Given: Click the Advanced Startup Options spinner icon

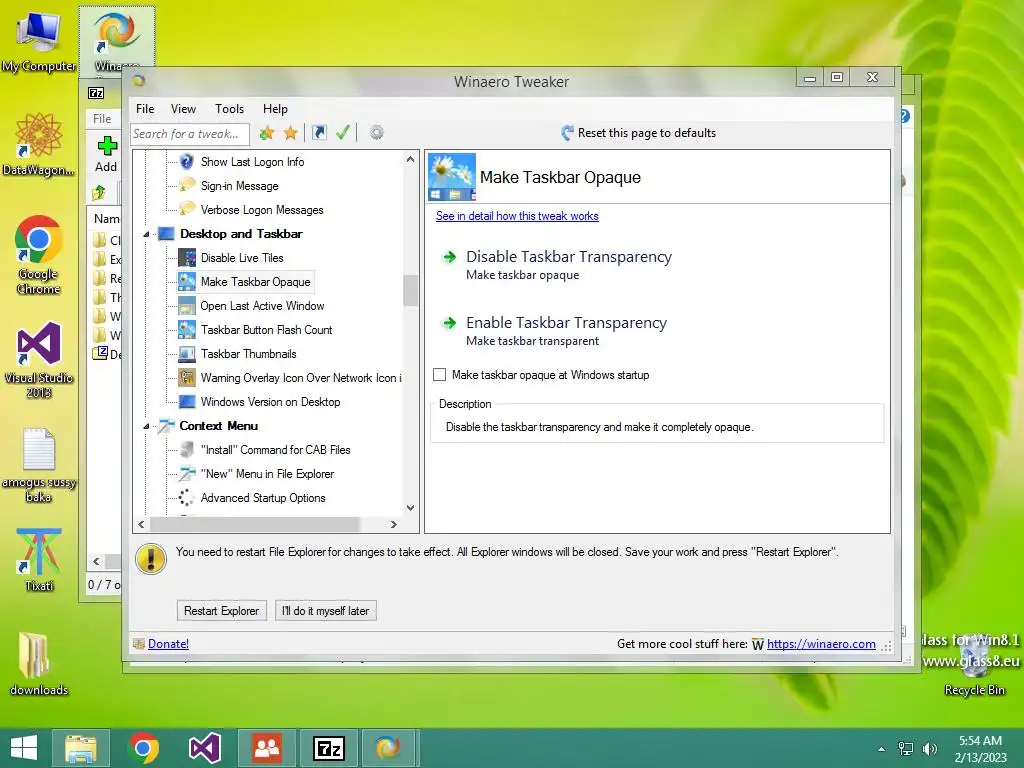Looking at the screenshot, I should [x=186, y=498].
